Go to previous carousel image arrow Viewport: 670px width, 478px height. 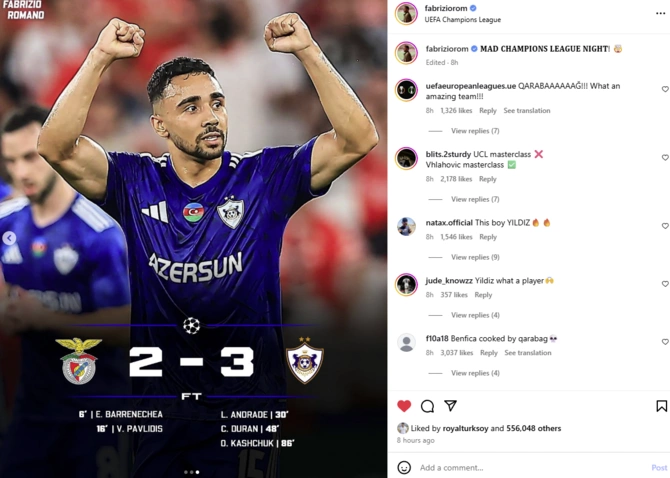9,238
